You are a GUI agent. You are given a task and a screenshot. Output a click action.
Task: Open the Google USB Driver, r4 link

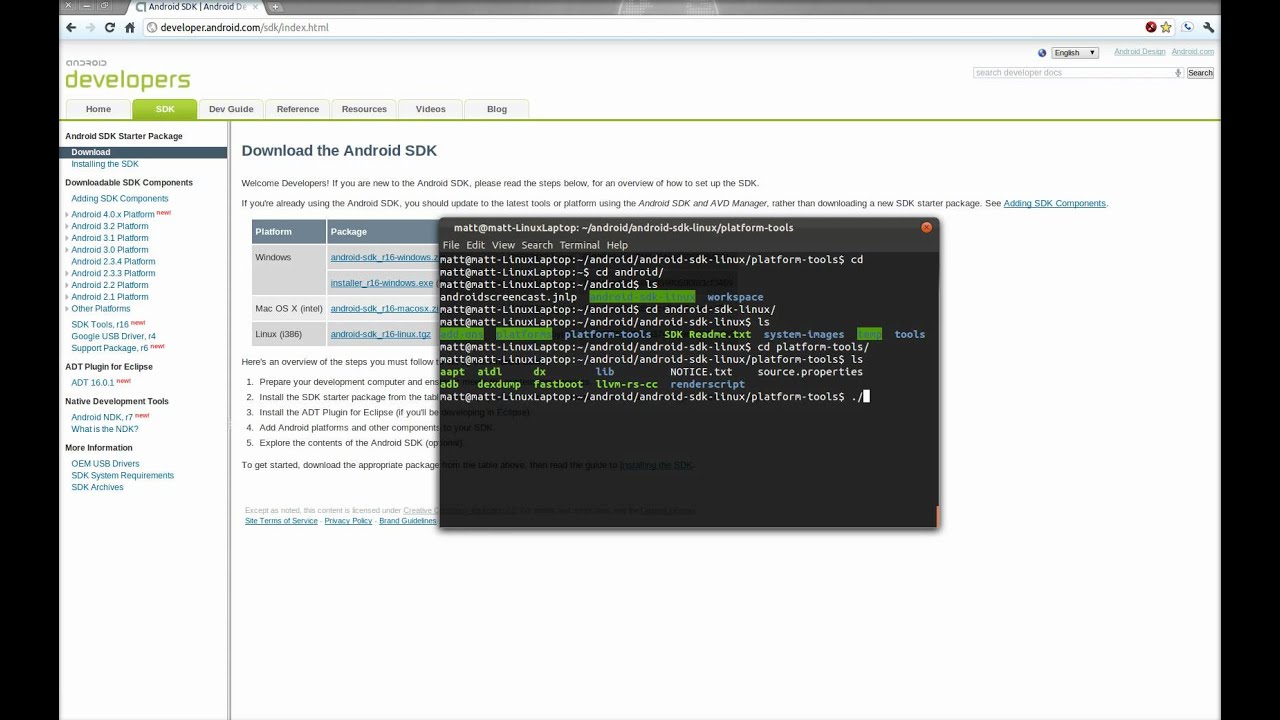114,337
